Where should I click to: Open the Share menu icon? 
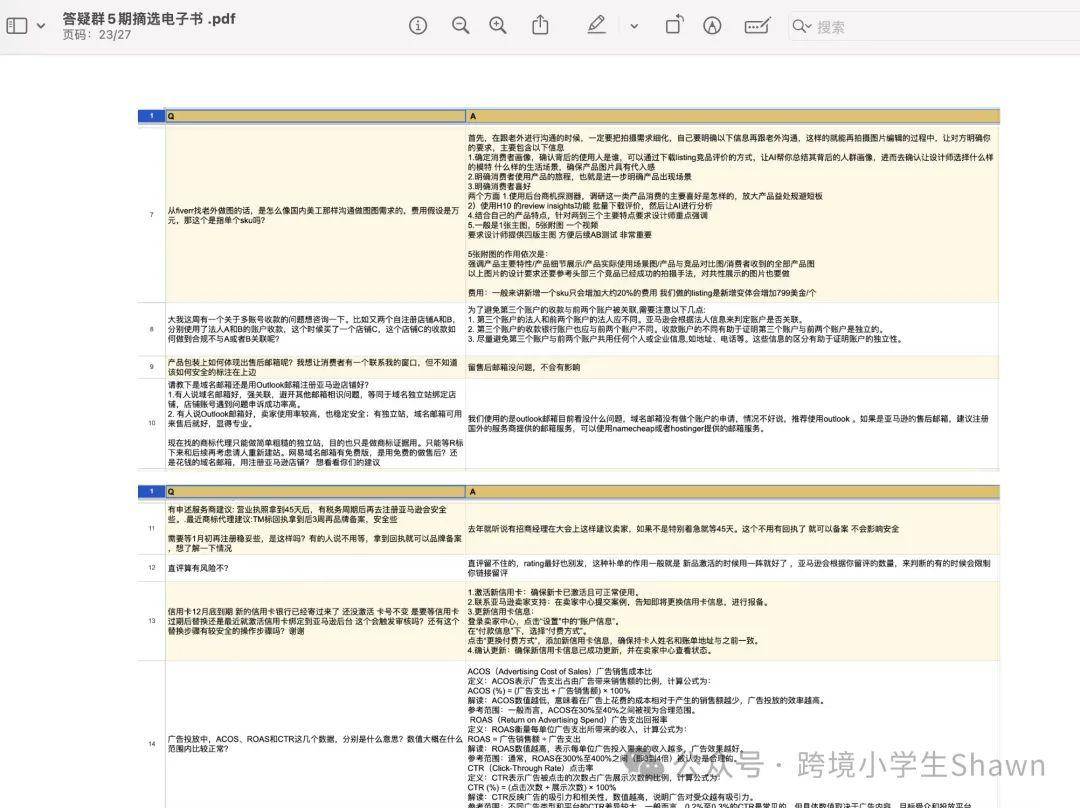tap(541, 25)
